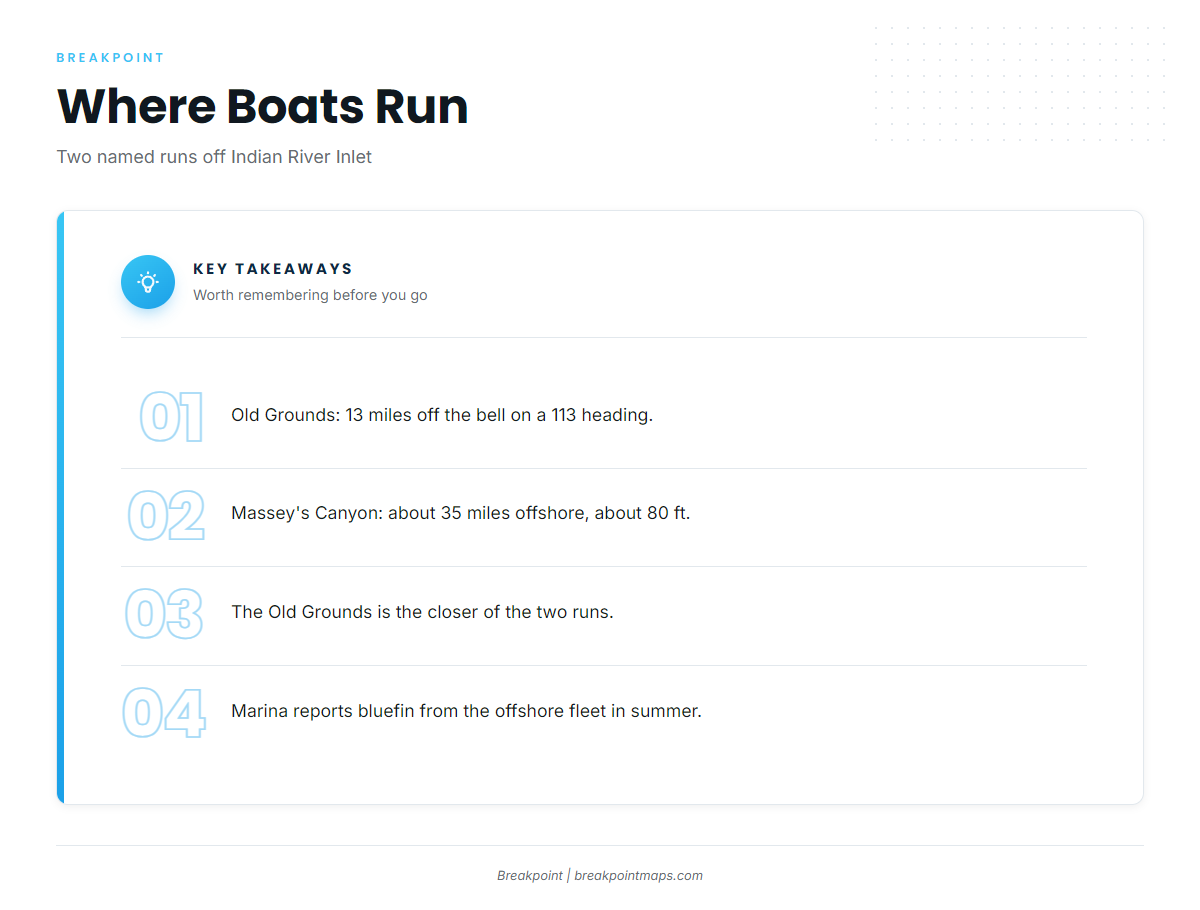Select the Marina reports bluefin line

click(466, 711)
